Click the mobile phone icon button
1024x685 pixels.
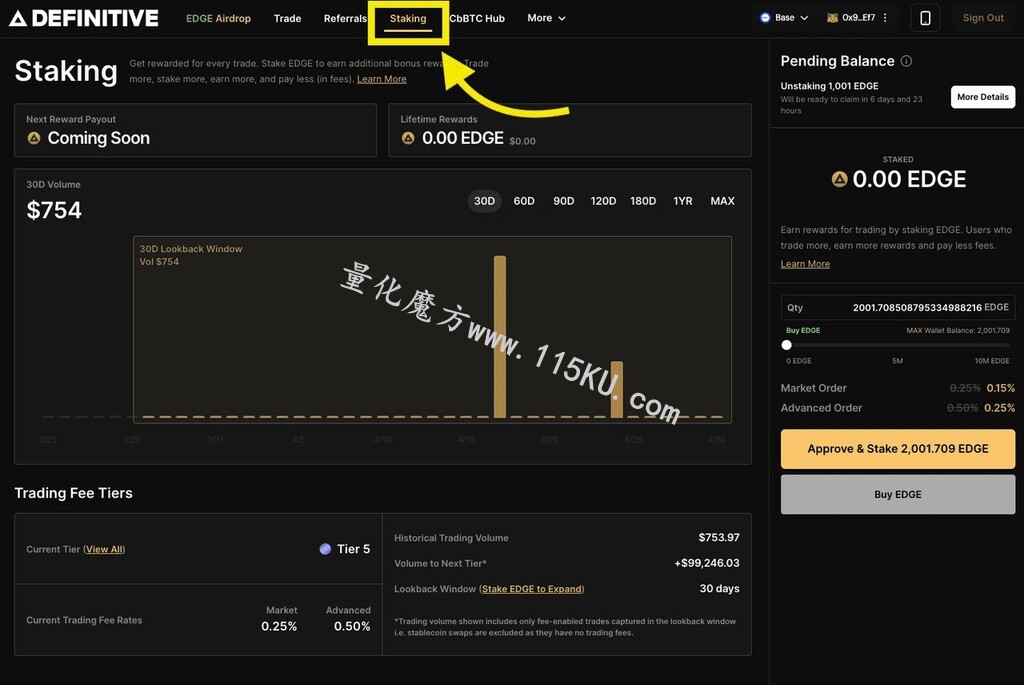coord(925,18)
